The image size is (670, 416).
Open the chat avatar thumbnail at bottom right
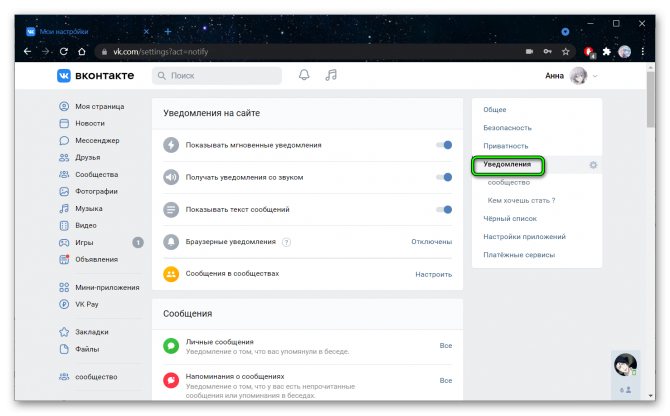click(x=625, y=365)
